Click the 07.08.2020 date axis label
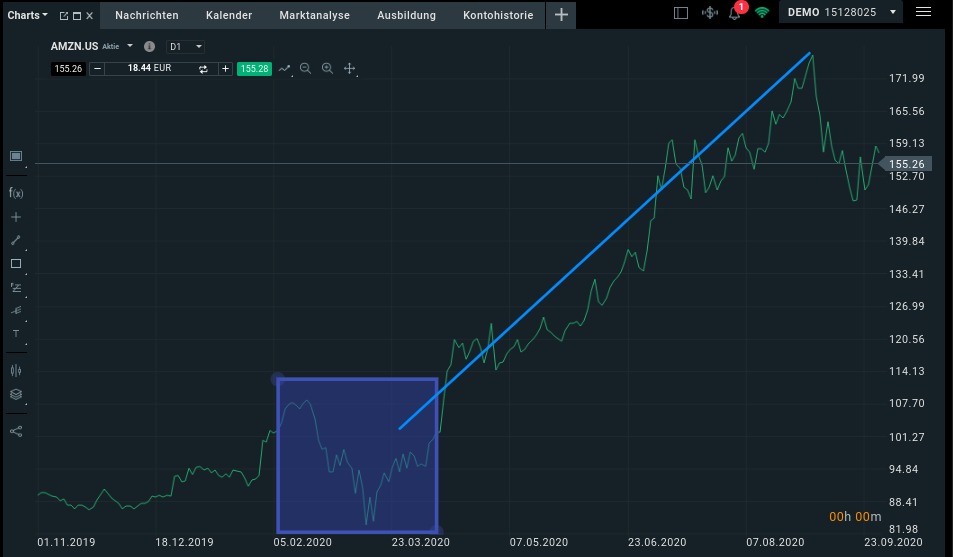Viewport: 953px width, 557px height. [x=775, y=542]
